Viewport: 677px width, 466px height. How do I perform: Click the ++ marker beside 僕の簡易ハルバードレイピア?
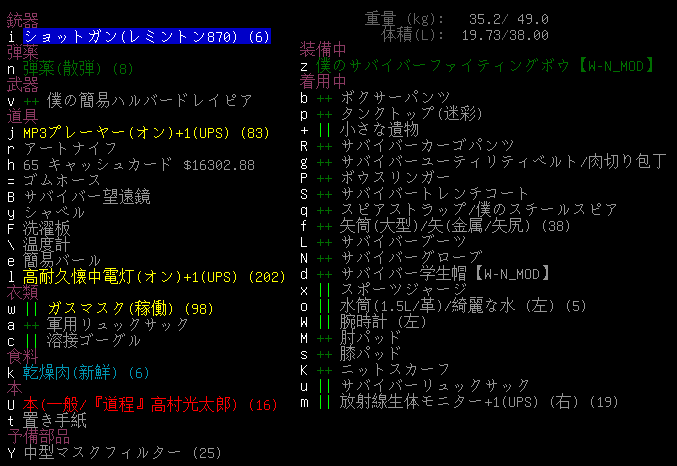pyautogui.click(x=31, y=100)
